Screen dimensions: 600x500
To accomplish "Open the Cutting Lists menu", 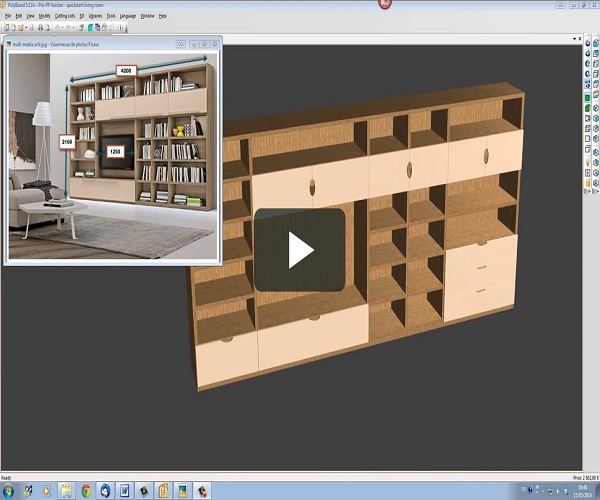I will 65,16.
